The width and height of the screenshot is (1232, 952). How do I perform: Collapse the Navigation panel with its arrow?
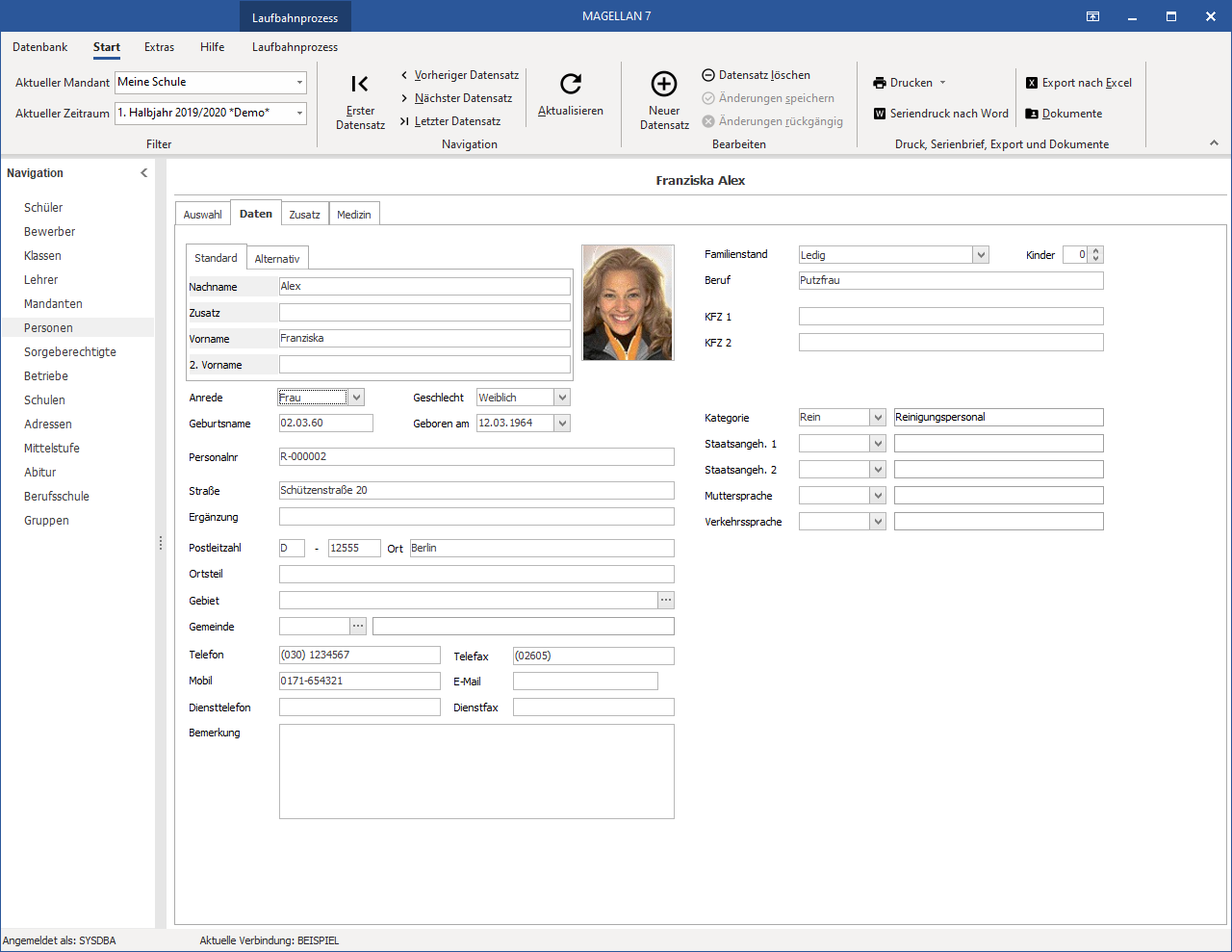[x=144, y=173]
